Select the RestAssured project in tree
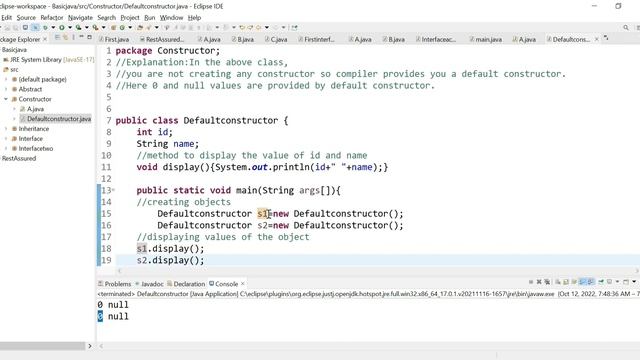This screenshot has width=640, height=360. tap(19, 158)
